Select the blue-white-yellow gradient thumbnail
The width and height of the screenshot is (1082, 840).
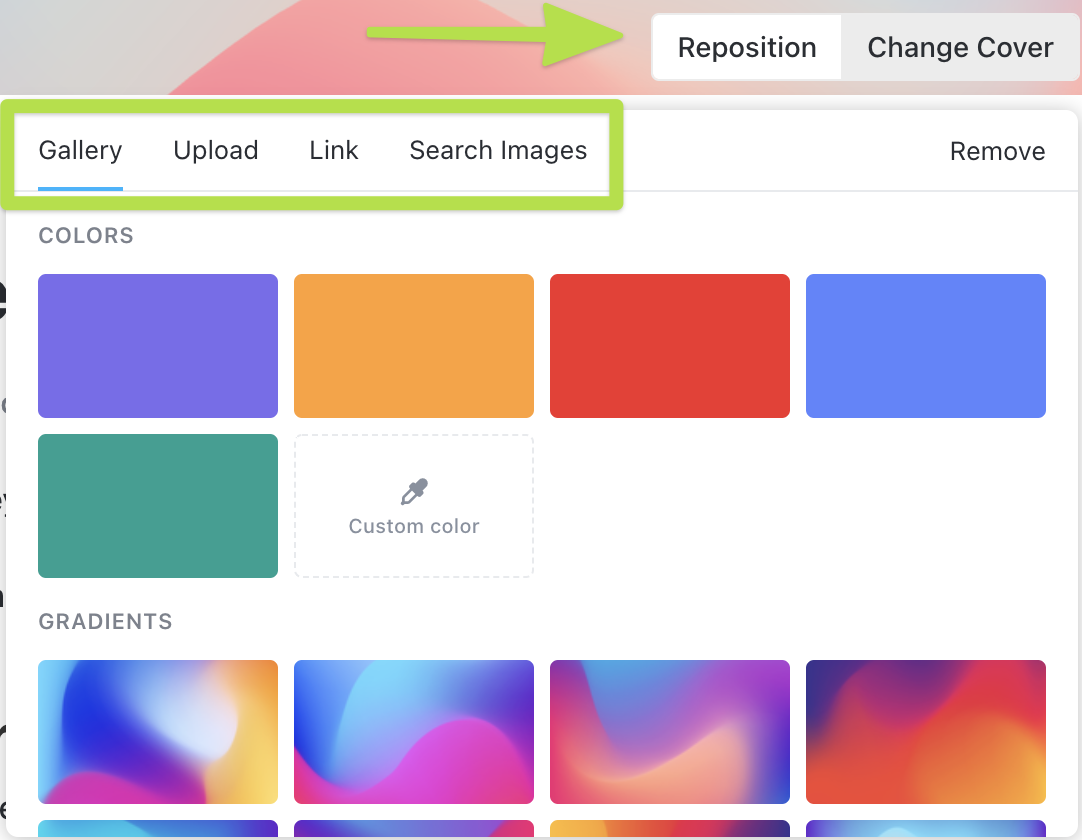(x=158, y=732)
